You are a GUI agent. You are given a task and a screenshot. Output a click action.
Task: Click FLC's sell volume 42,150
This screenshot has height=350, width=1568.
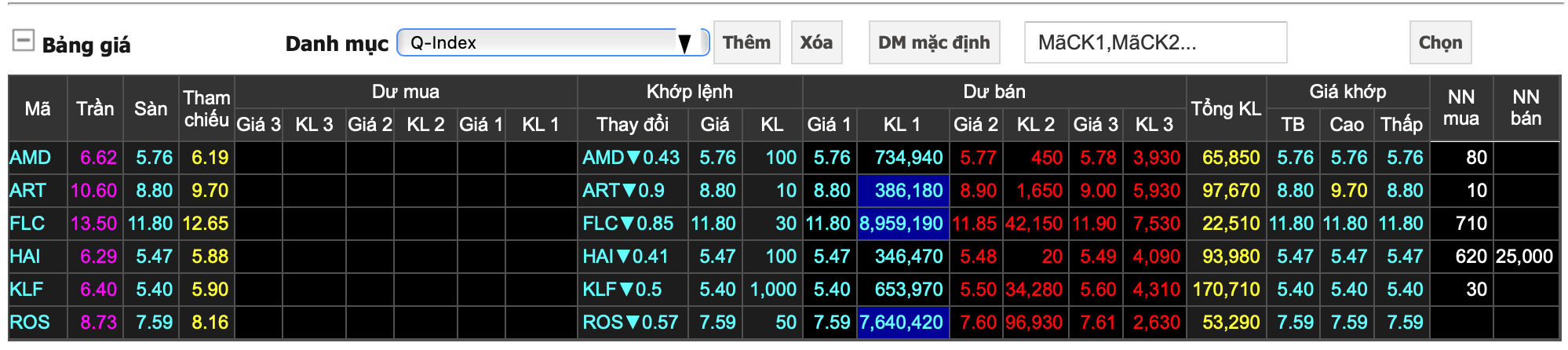pyautogui.click(x=1034, y=224)
